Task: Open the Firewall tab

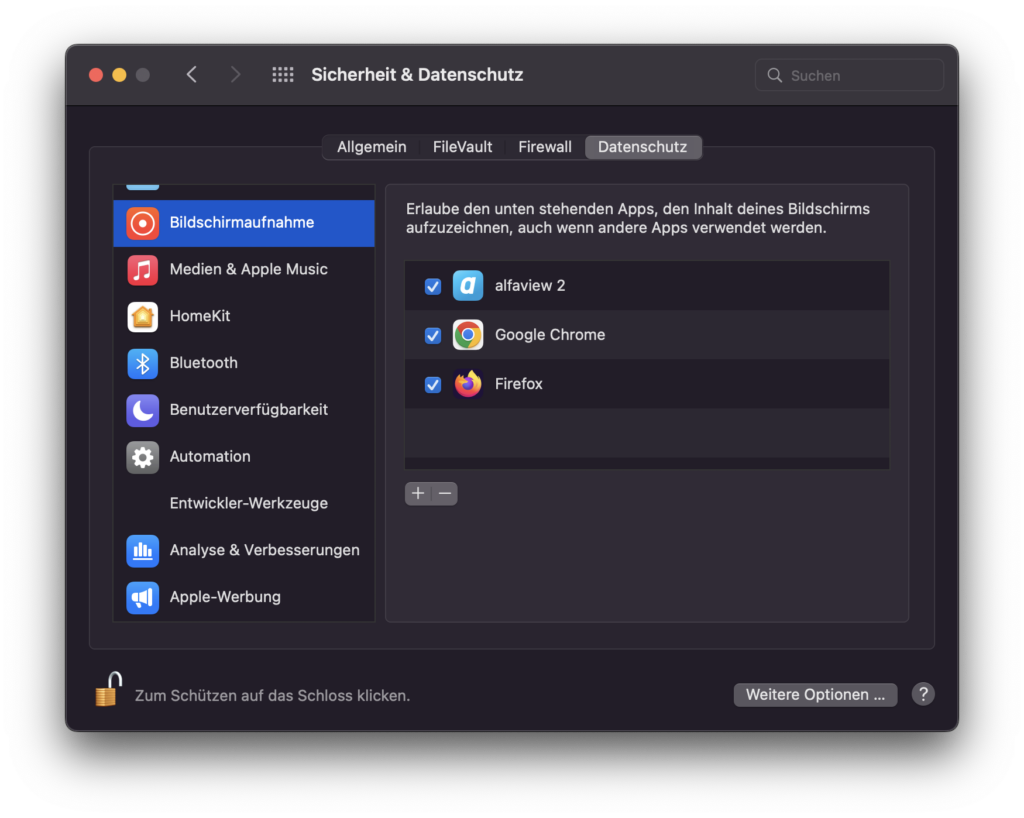Action: coord(544,146)
